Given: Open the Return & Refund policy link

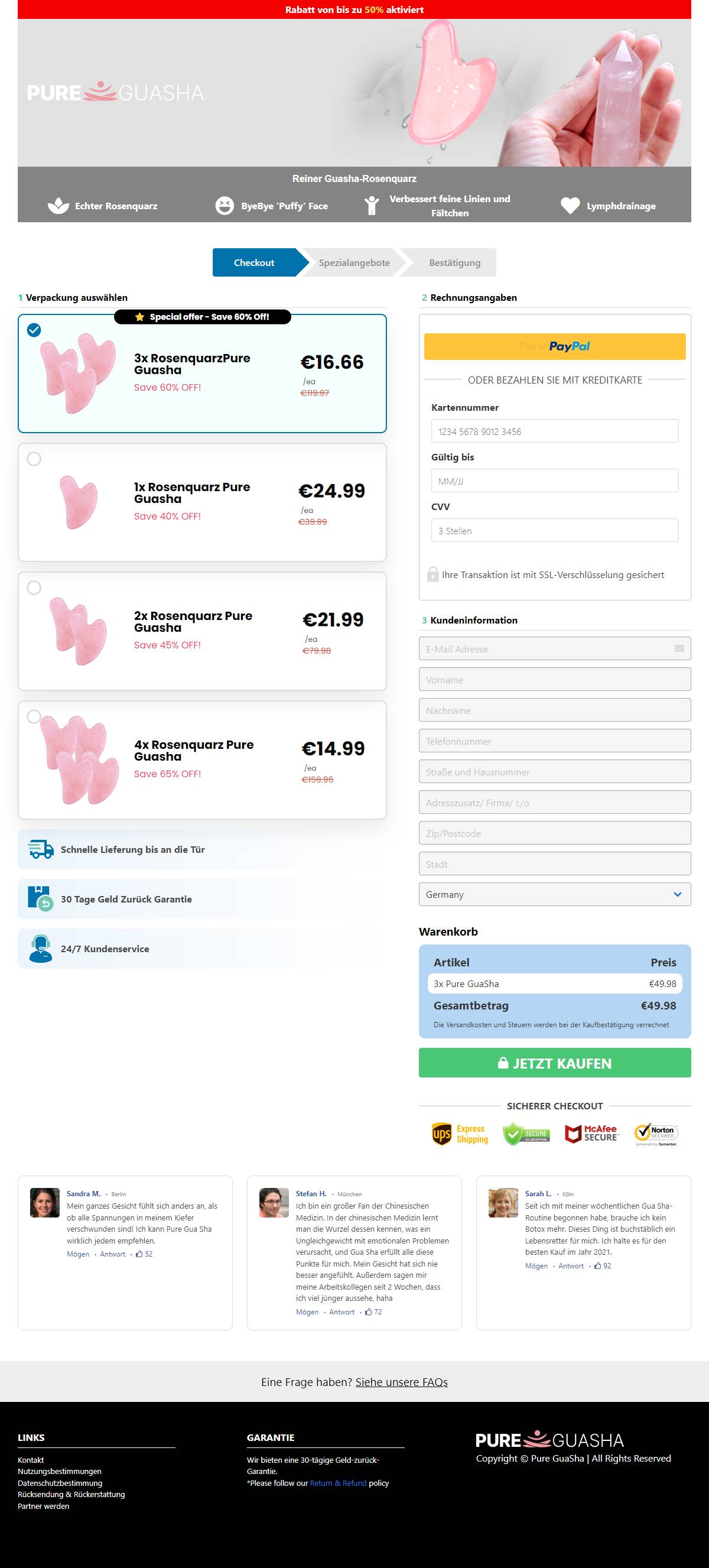Looking at the screenshot, I should click(338, 1483).
